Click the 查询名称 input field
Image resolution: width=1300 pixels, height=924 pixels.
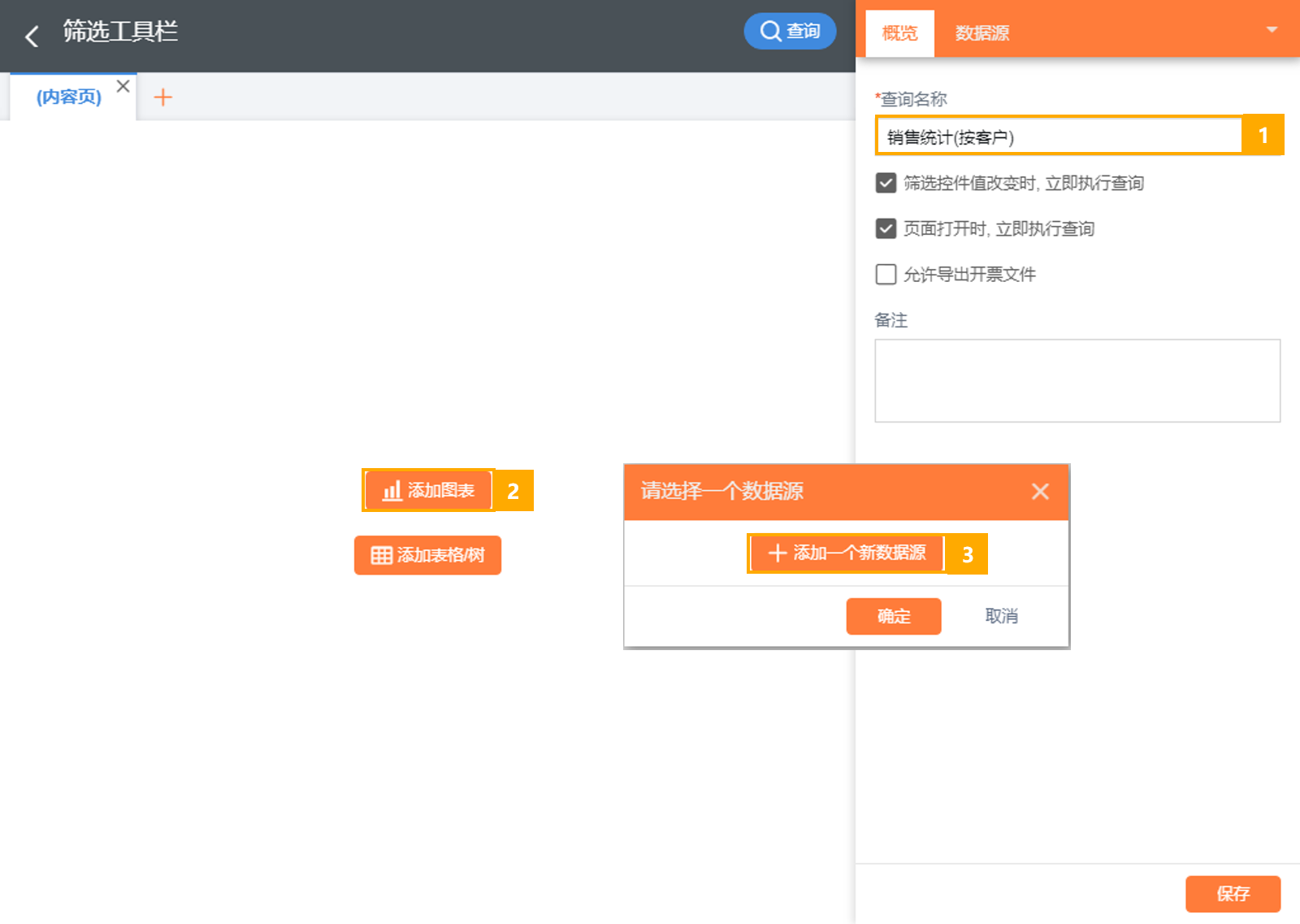pyautogui.click(x=1059, y=136)
